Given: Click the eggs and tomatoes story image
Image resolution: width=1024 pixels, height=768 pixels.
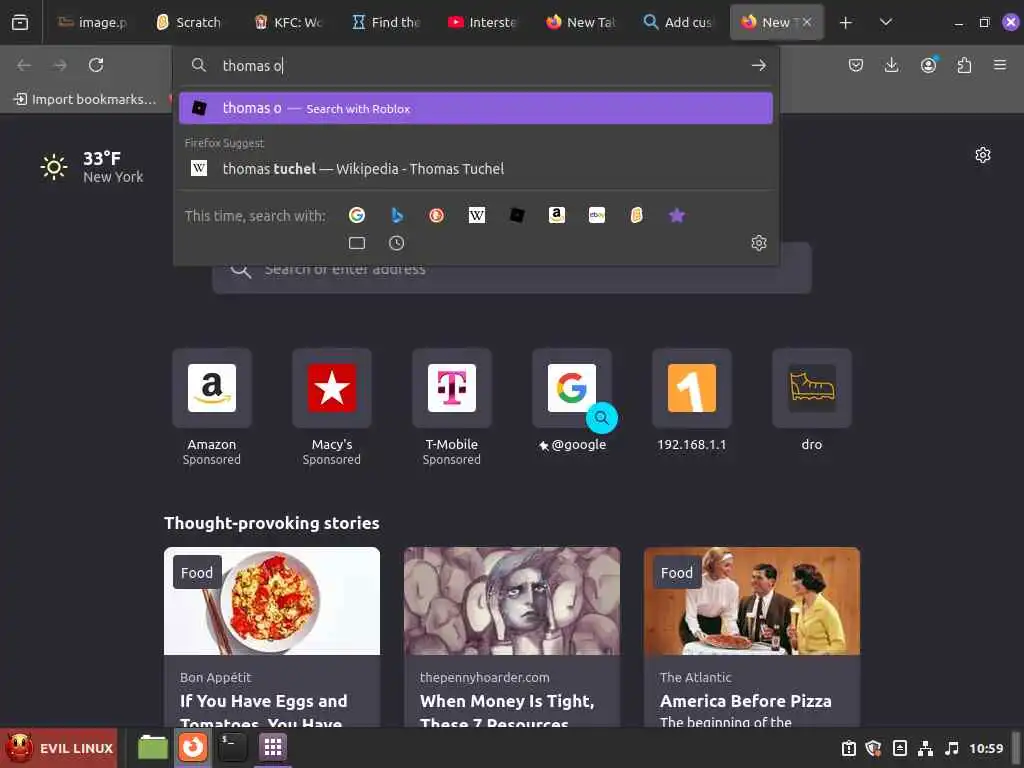Looking at the screenshot, I should coord(272,601).
